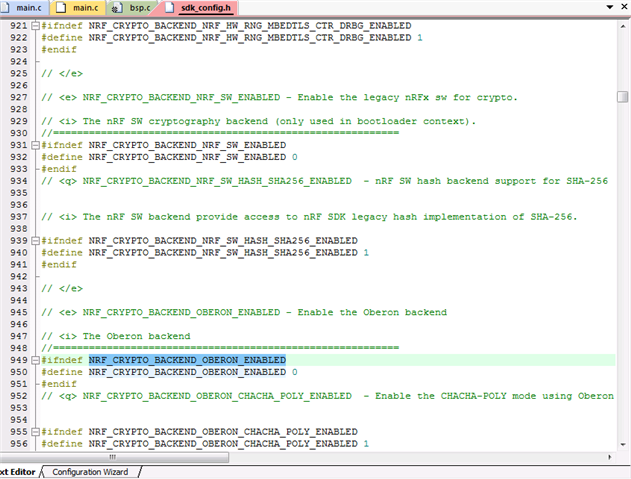Click the separator comment on line 930
This screenshot has width=631, height=480.
[220, 133]
